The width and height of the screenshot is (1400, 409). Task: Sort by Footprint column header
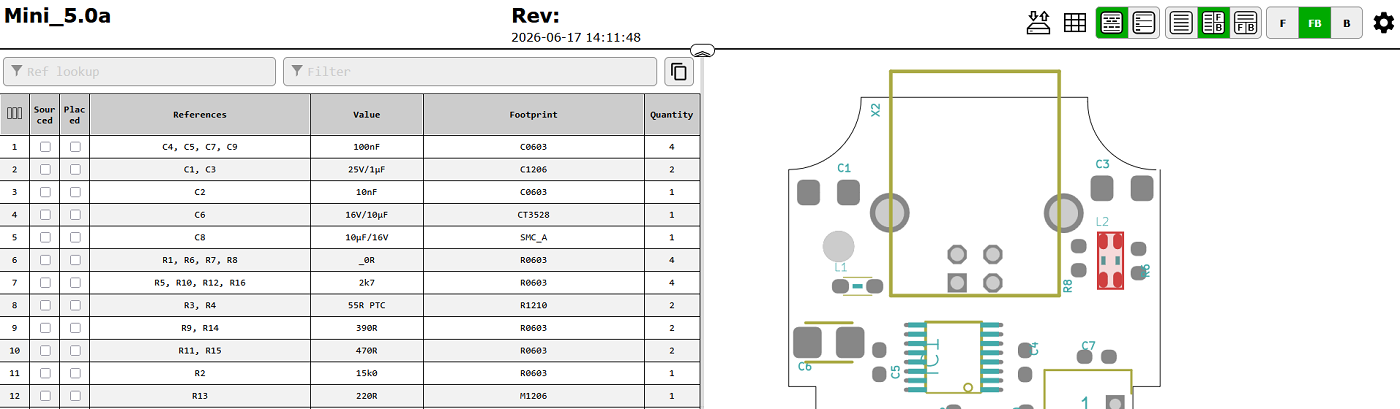coord(534,114)
